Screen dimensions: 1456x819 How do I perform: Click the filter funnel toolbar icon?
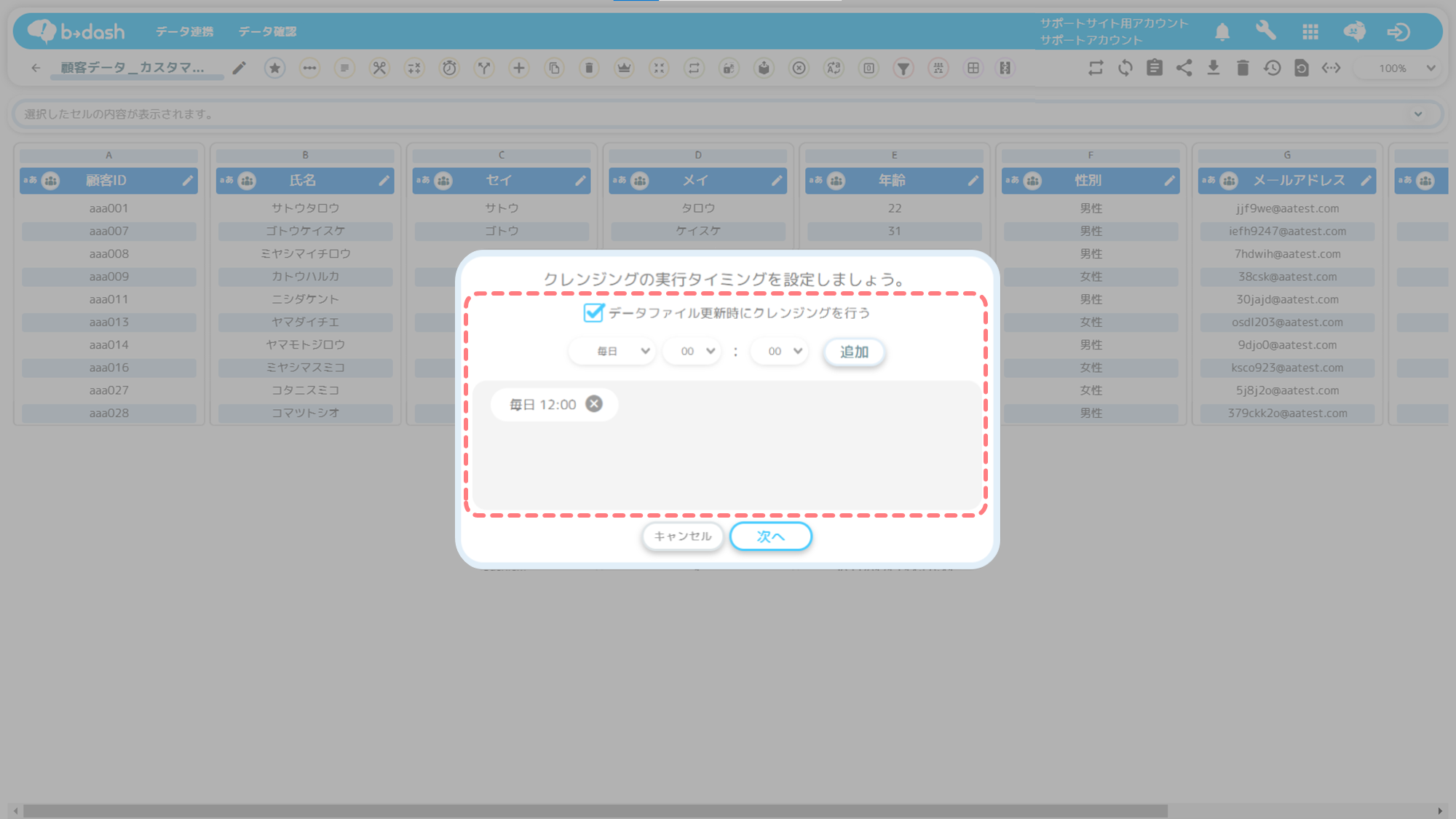903,68
